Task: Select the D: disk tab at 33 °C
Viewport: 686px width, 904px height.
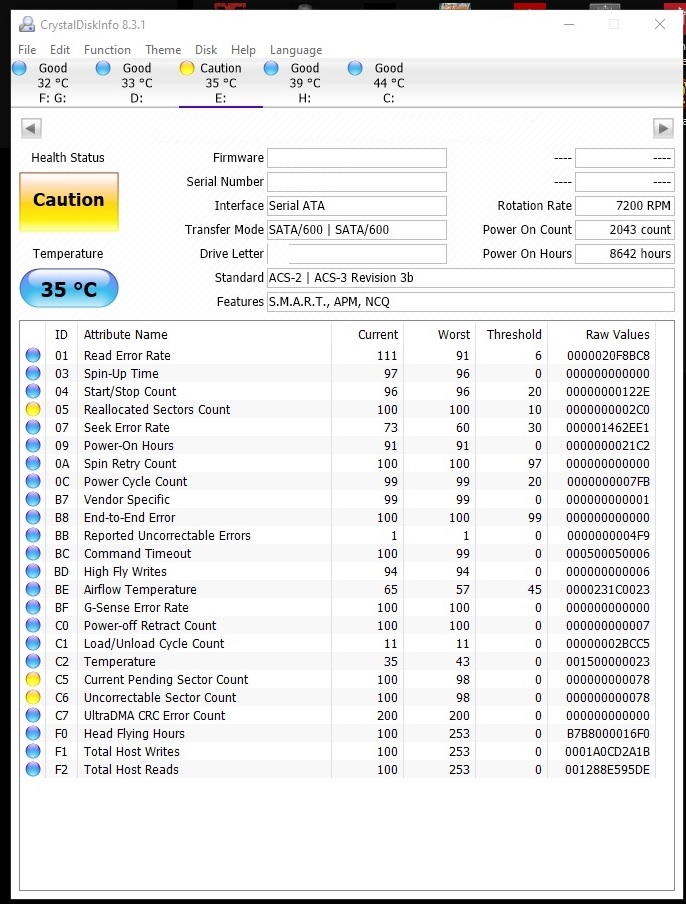Action: point(137,83)
